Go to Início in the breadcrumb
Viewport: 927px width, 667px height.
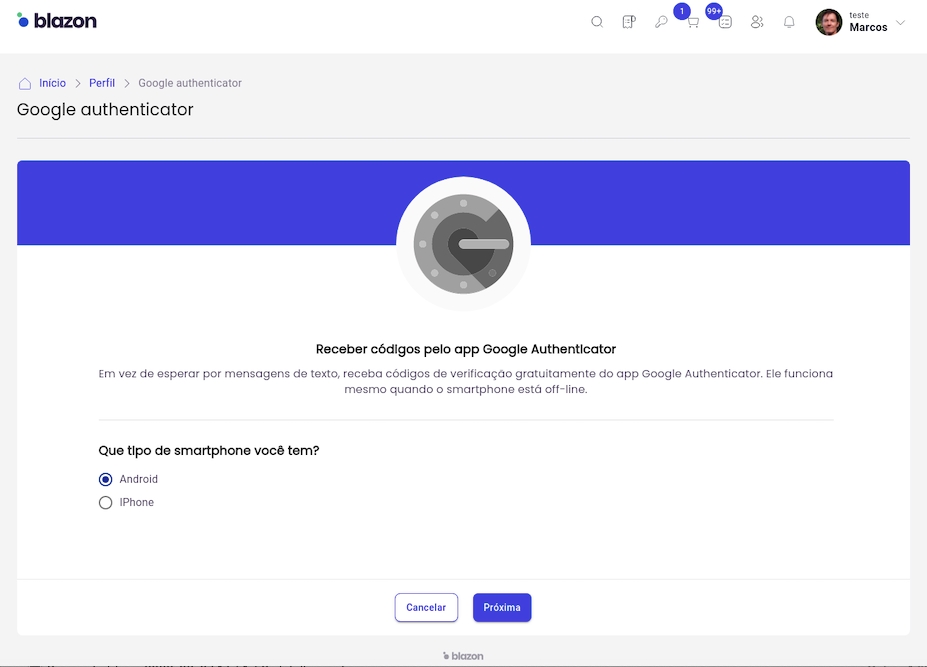pos(52,83)
